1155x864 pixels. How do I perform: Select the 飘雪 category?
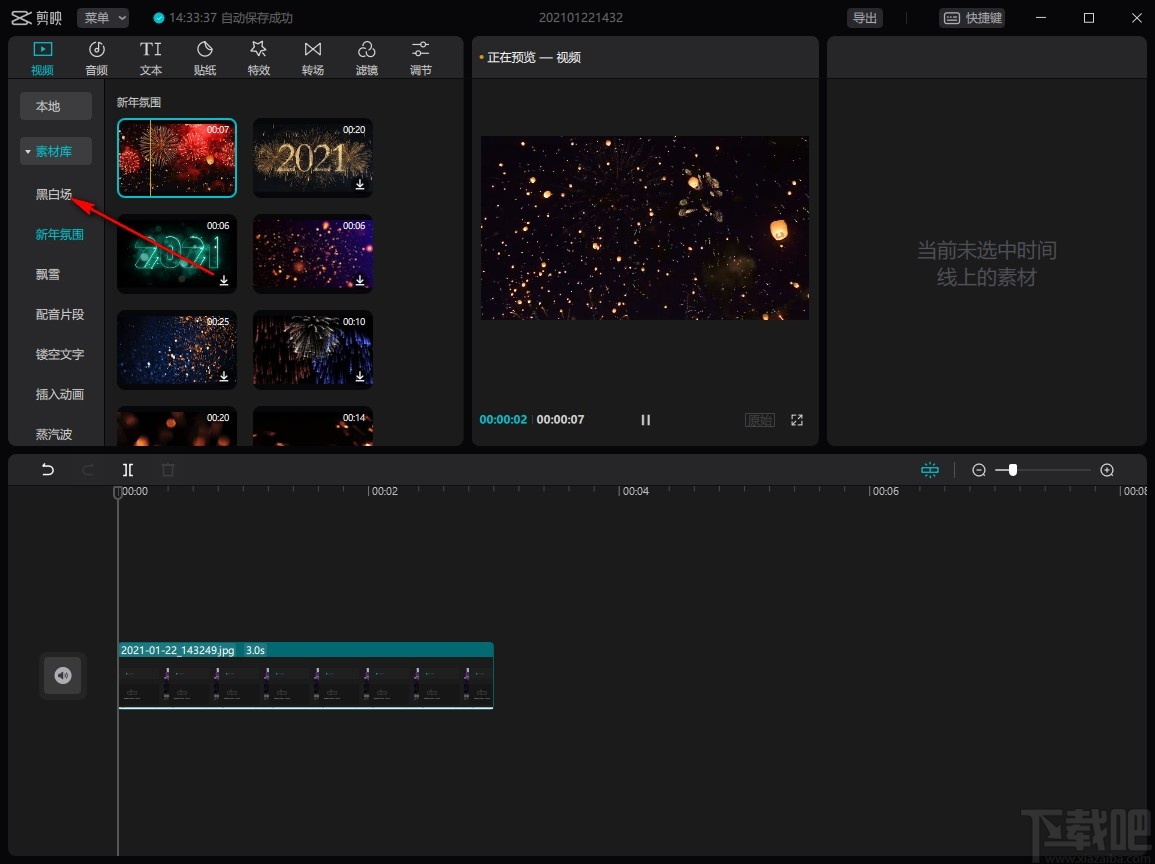(48, 274)
